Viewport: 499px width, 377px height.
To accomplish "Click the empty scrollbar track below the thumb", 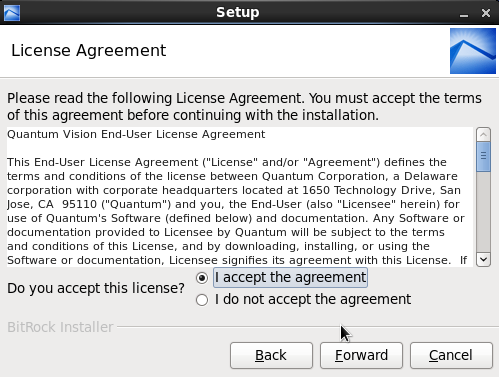I will [x=483, y=212].
